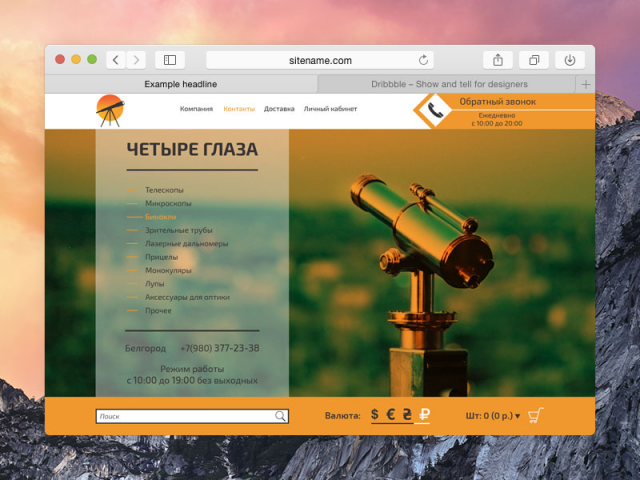The width and height of the screenshot is (640, 480).
Task: Click the phone handset callback icon
Action: coord(435,110)
